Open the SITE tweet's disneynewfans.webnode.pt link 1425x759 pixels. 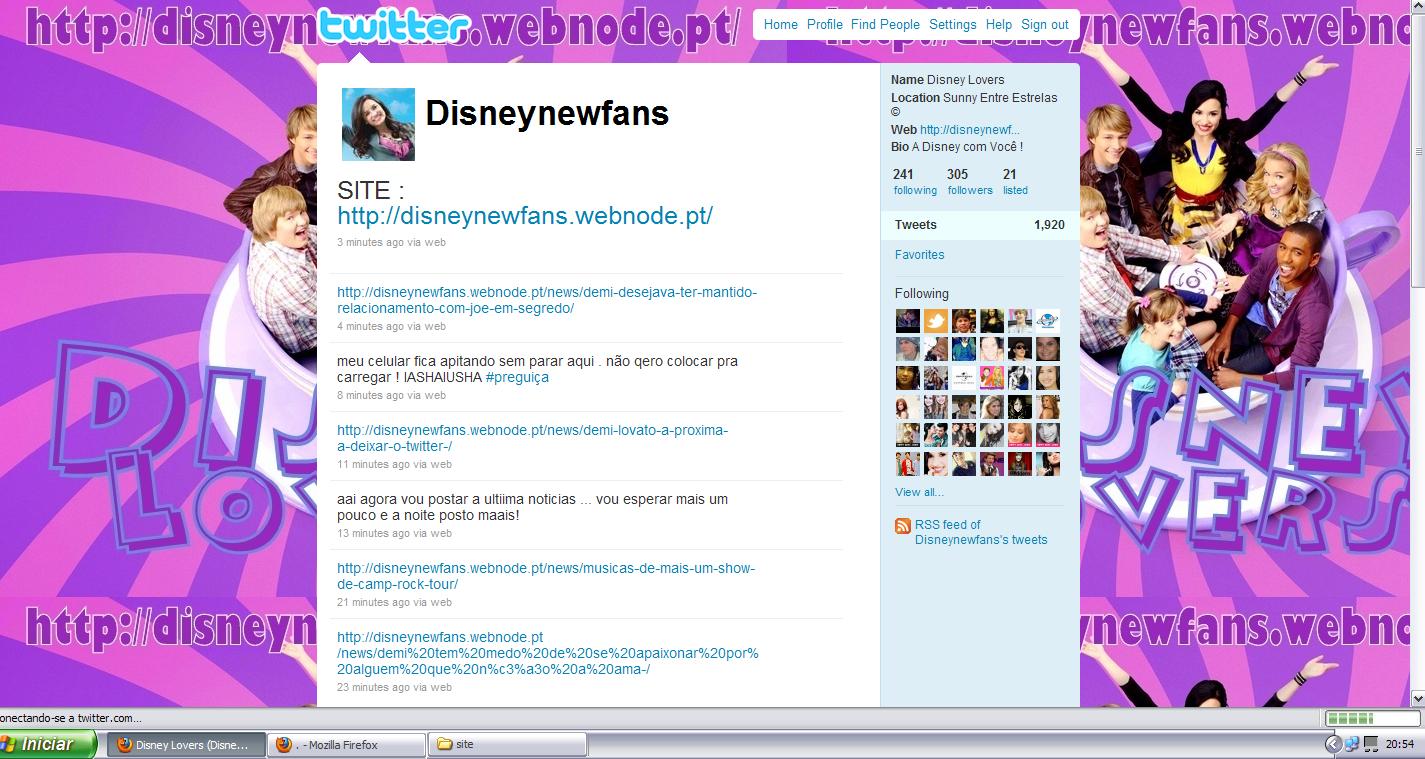click(525, 216)
